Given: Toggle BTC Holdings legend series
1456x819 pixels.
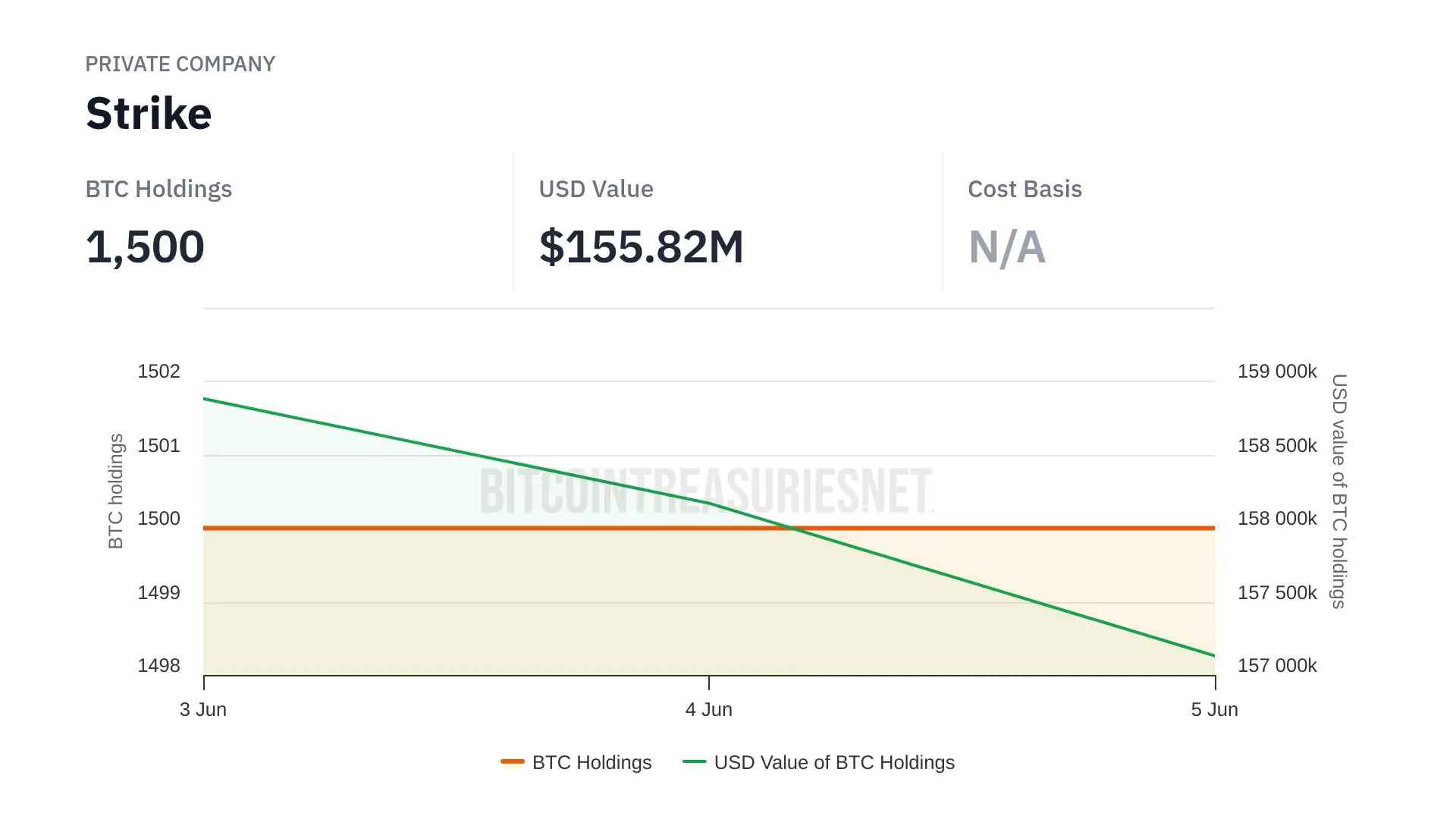Looking at the screenshot, I should tap(591, 762).
